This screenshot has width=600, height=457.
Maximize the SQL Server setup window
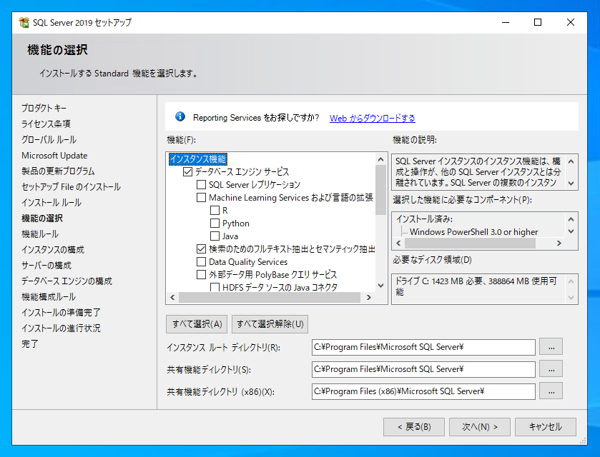538,23
